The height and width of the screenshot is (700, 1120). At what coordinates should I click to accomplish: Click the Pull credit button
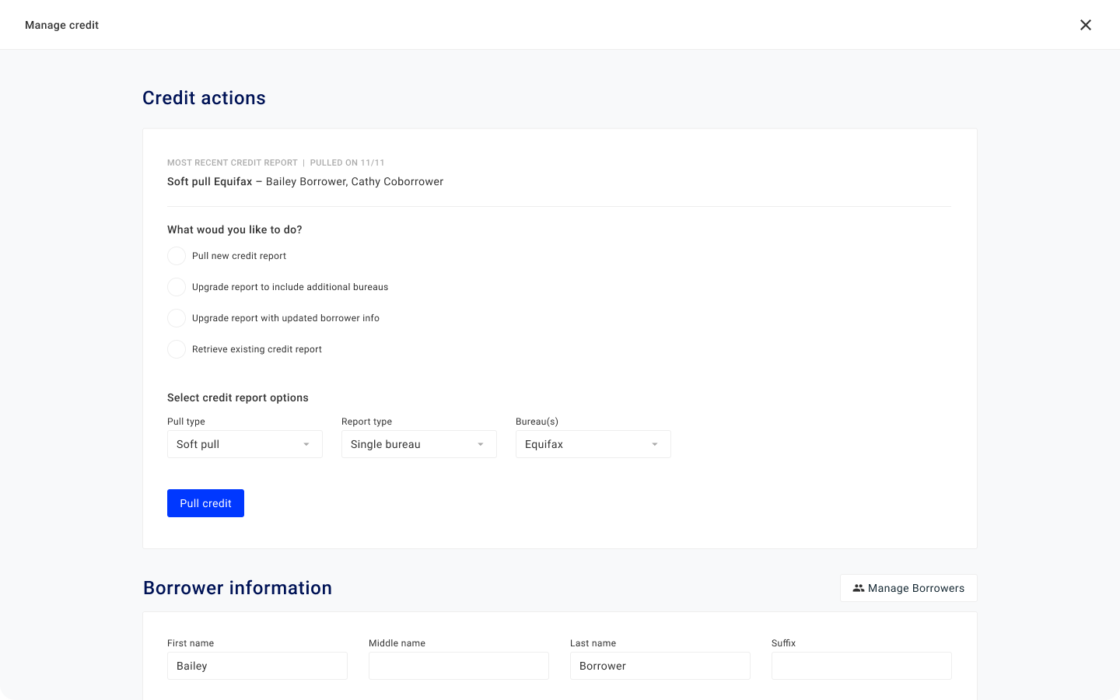point(205,503)
